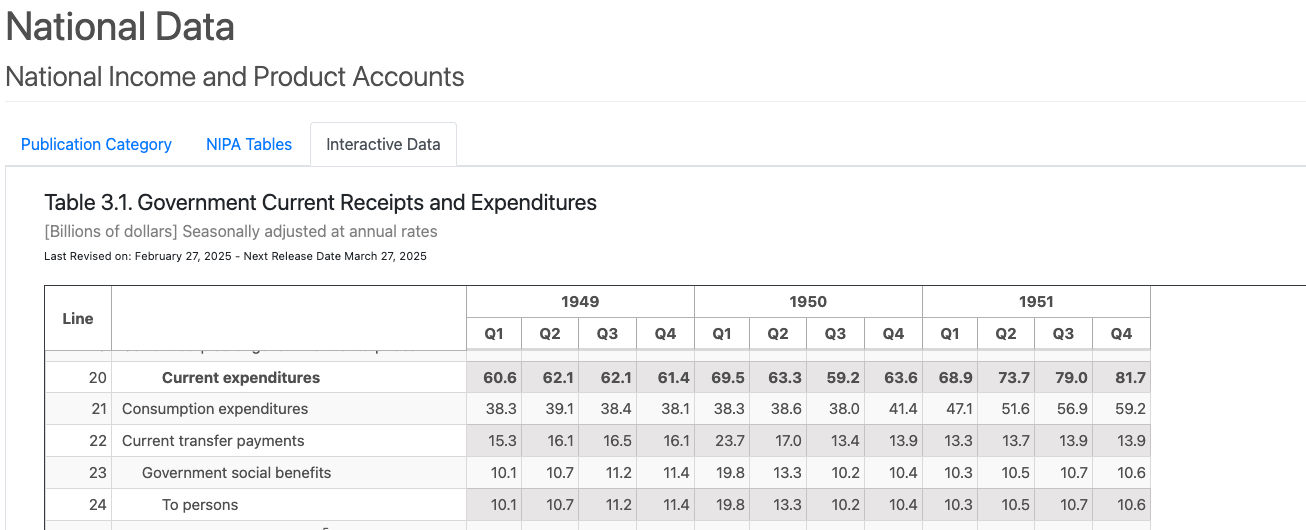Screen dimensions: 1306x530
Task: Click the Line column header
Action: (x=78, y=318)
